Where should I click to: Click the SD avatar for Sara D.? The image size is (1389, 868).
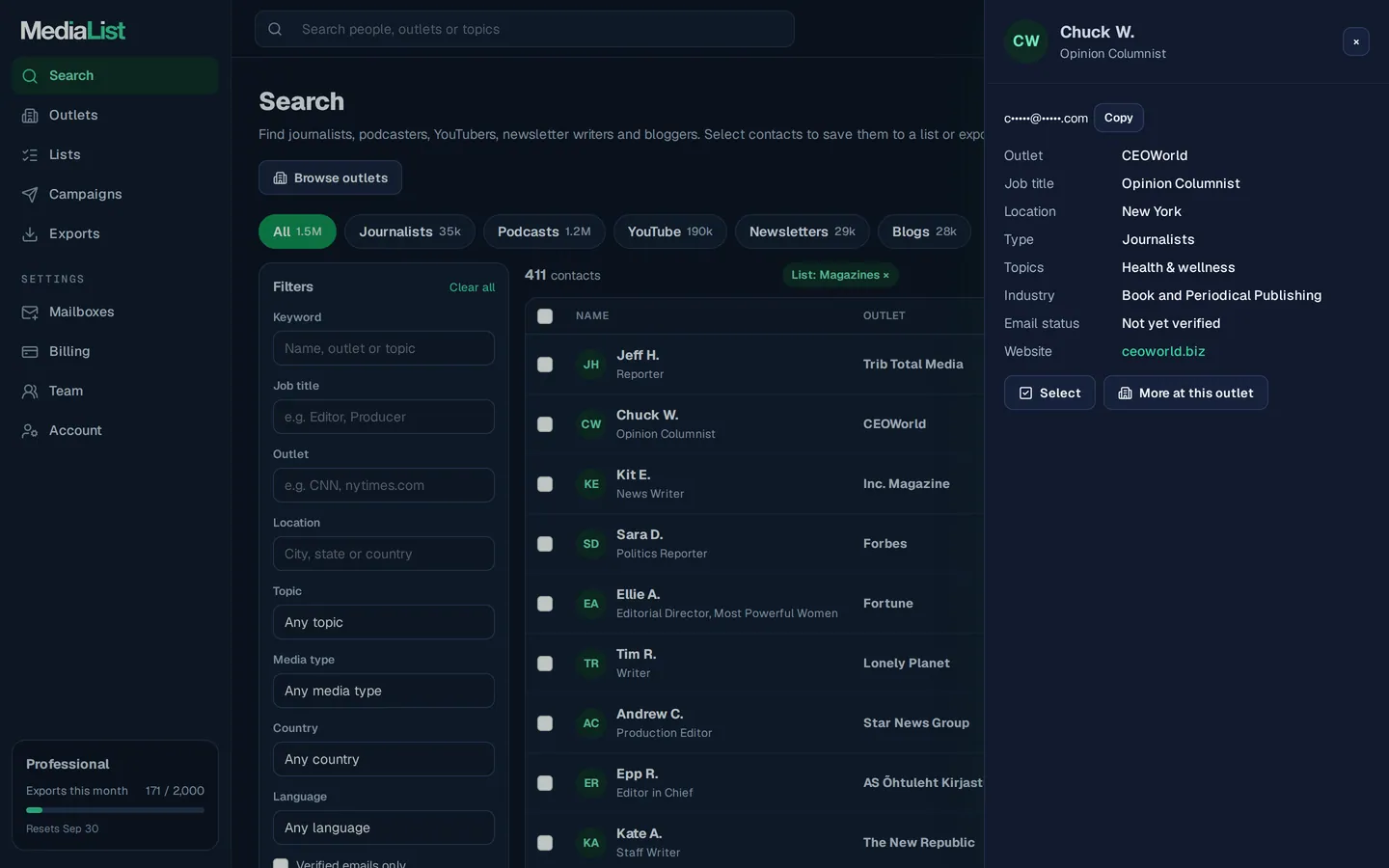(591, 544)
